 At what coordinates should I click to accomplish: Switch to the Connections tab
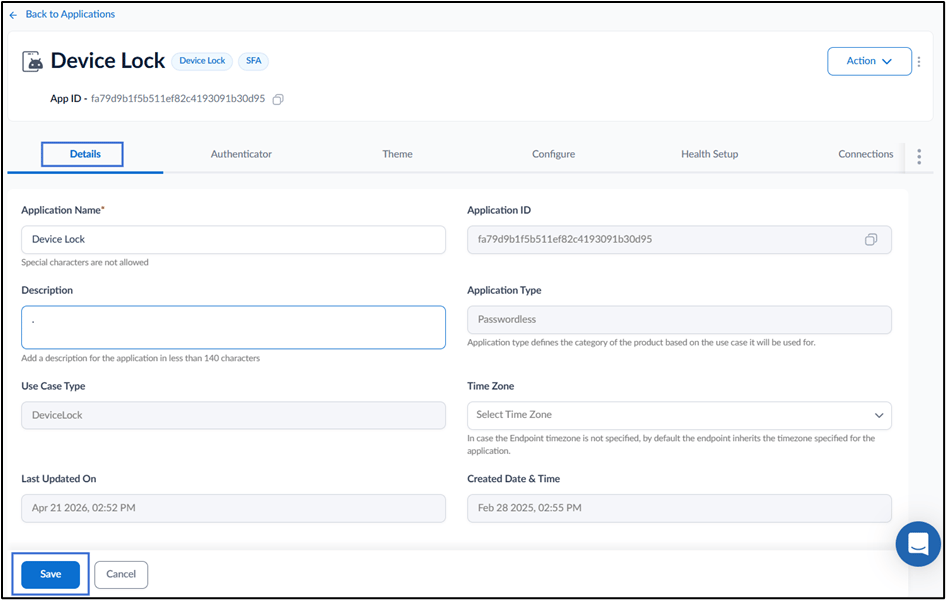866,154
